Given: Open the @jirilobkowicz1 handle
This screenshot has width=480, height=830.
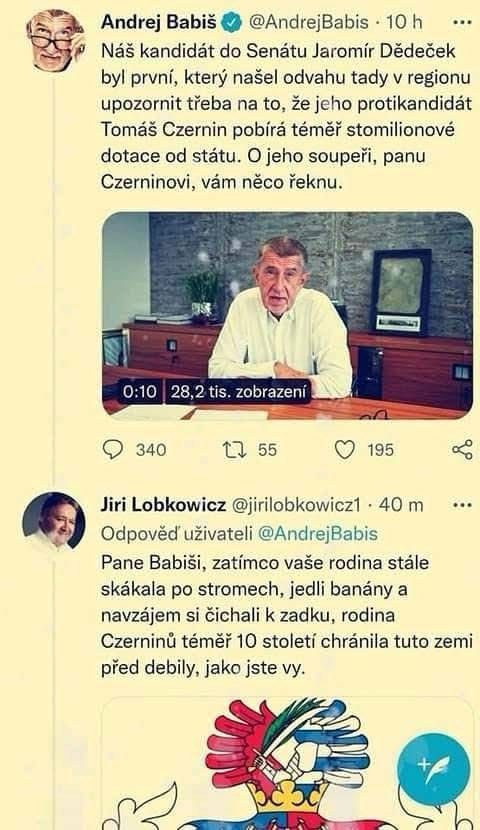Looking at the screenshot, I should click(x=296, y=506).
